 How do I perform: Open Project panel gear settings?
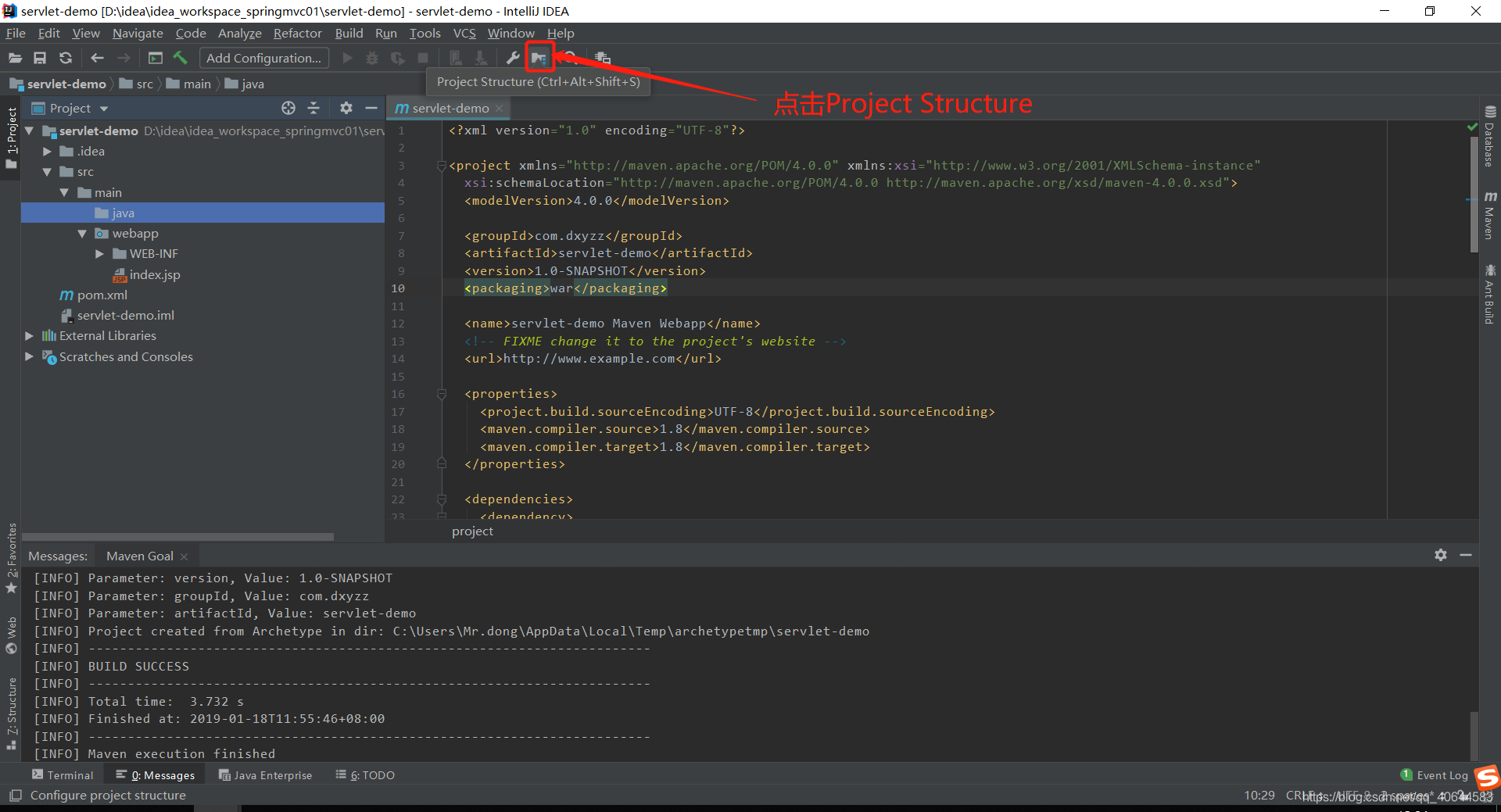pyautogui.click(x=346, y=108)
